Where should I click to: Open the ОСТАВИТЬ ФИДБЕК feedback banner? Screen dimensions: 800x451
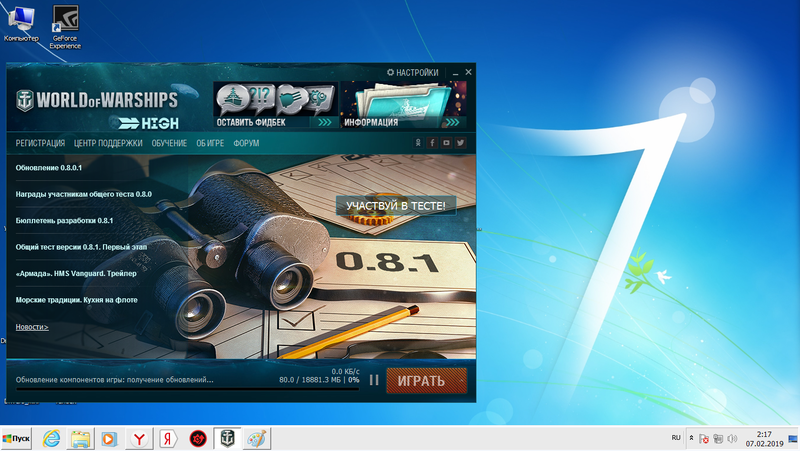pyautogui.click(x=275, y=105)
